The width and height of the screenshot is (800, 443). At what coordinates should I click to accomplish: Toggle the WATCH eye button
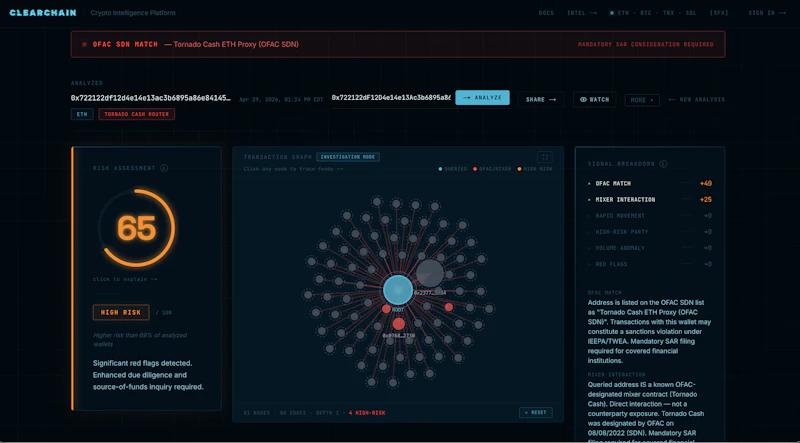594,100
